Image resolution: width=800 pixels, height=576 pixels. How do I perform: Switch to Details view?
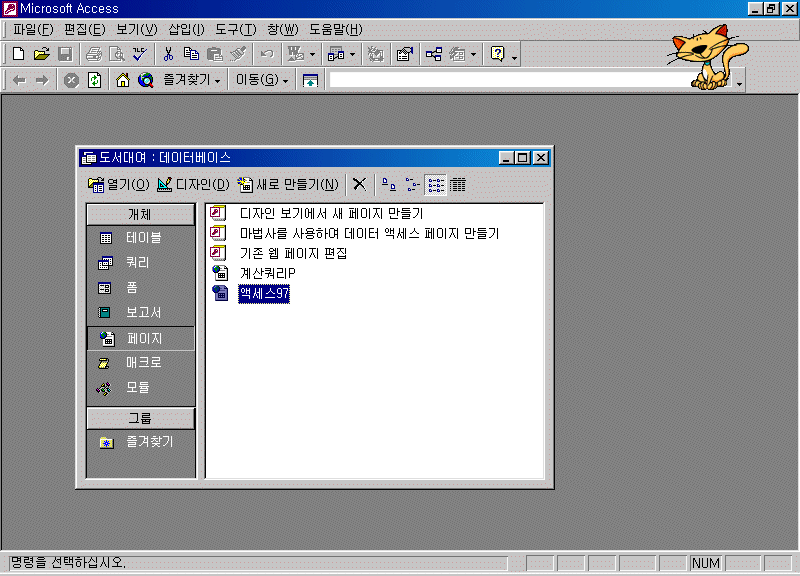point(458,184)
